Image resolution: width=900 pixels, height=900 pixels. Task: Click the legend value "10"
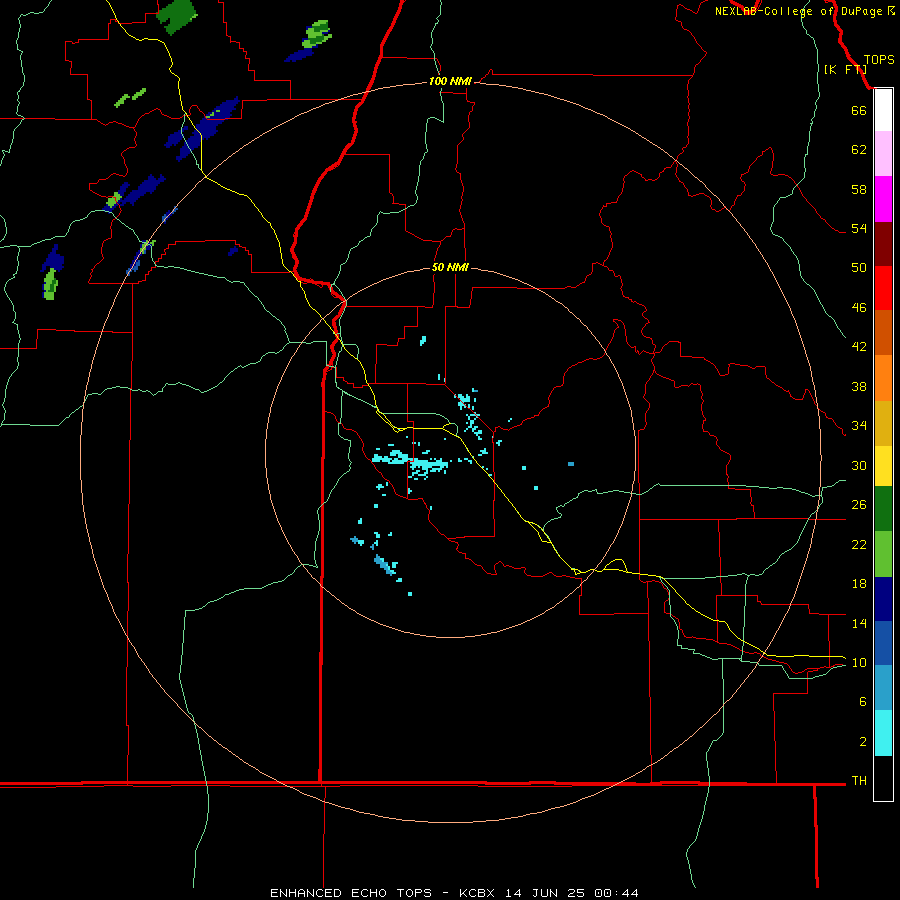pos(859,662)
